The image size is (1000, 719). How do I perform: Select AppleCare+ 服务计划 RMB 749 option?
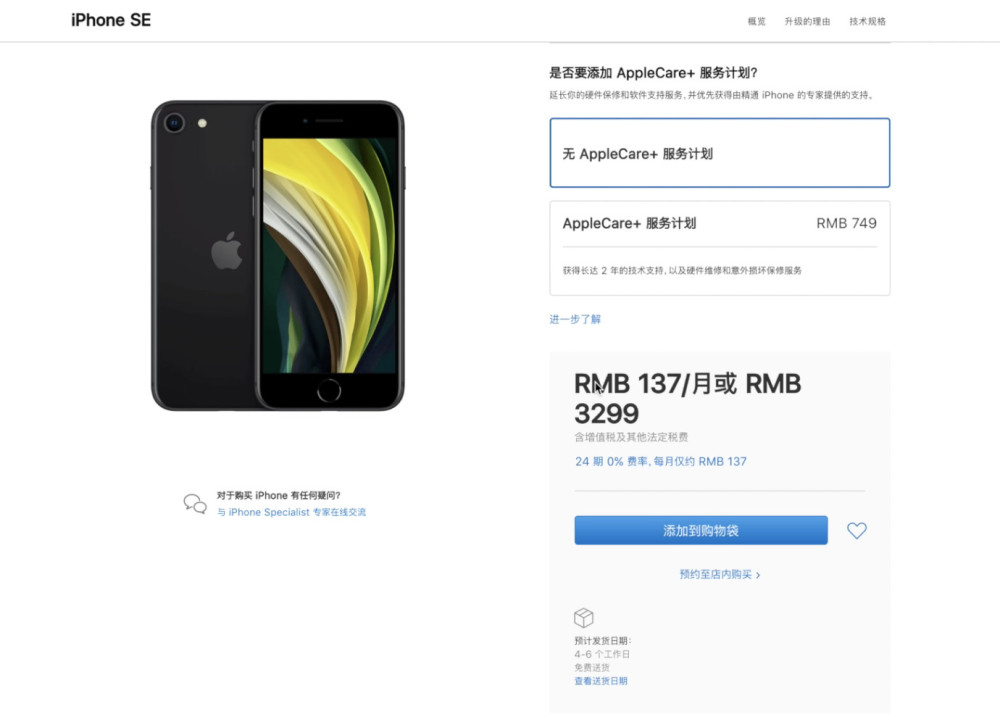tap(719, 248)
